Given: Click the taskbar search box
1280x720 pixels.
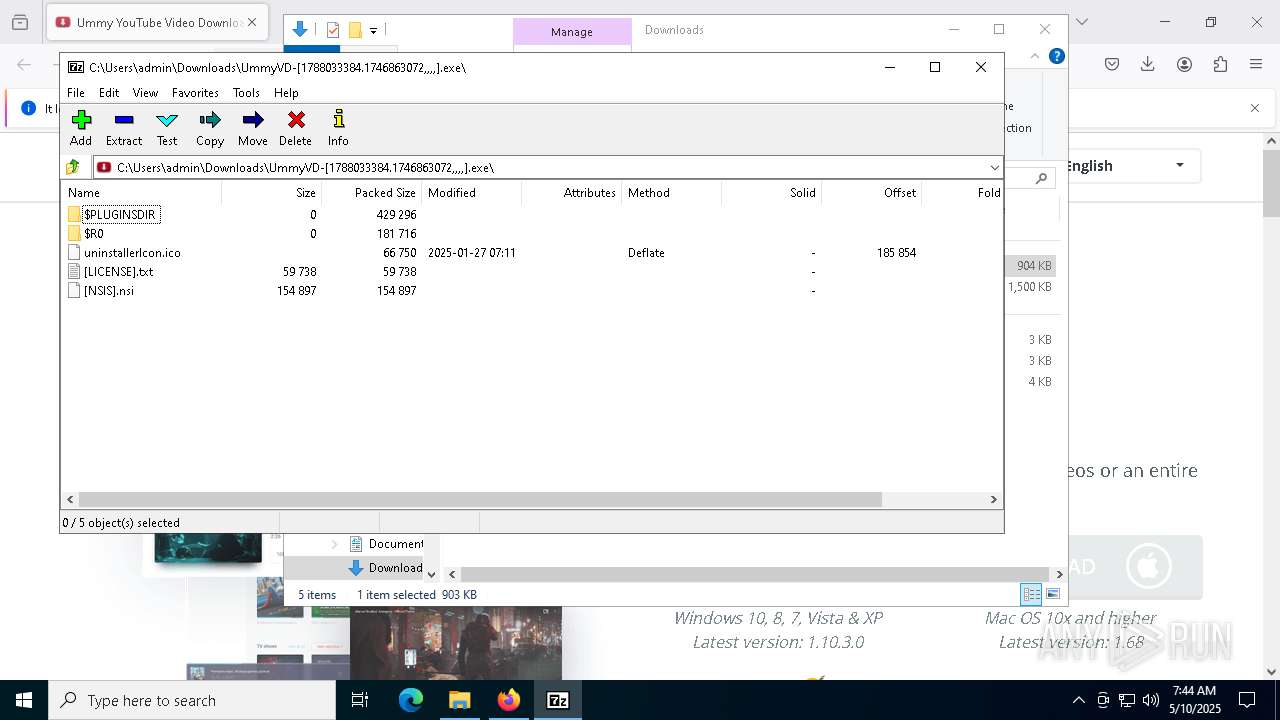Looking at the screenshot, I should 192,700.
